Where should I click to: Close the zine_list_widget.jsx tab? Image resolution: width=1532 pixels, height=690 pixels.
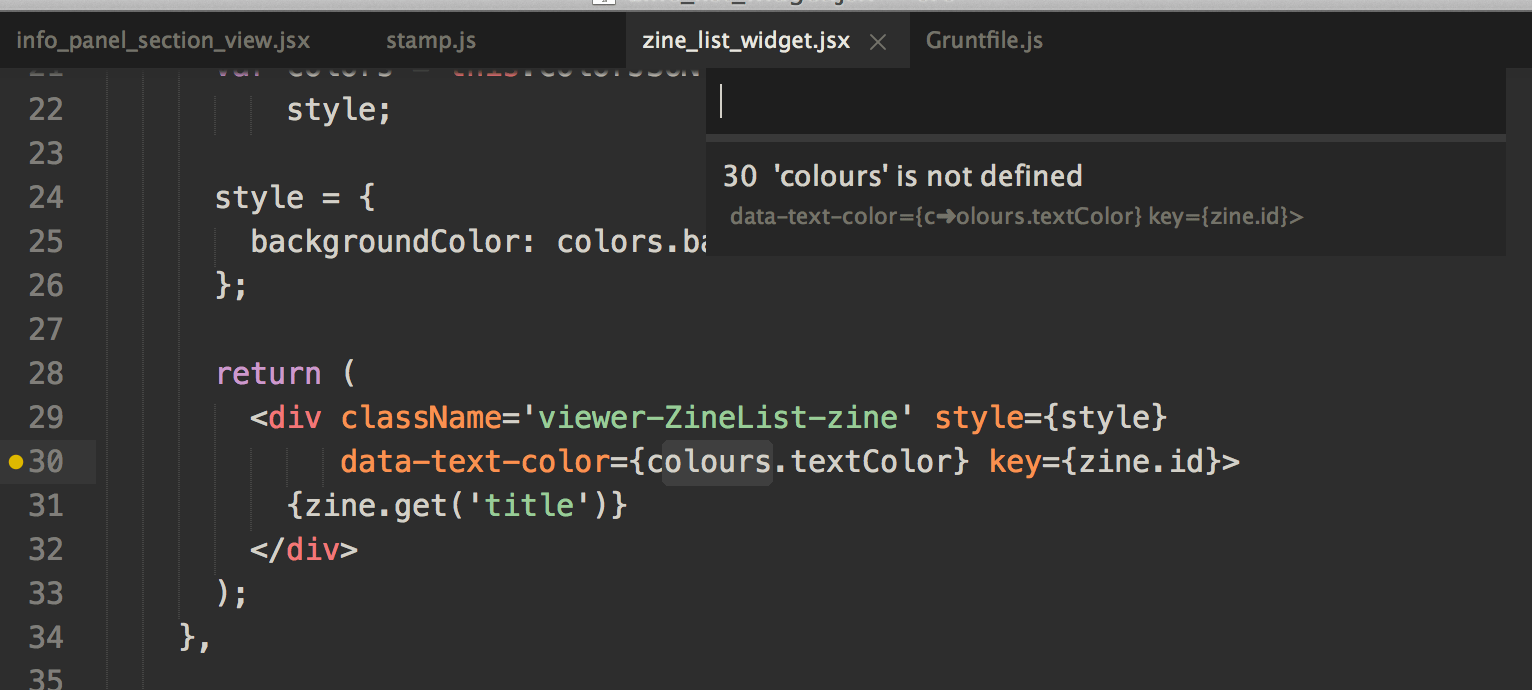coord(878,42)
